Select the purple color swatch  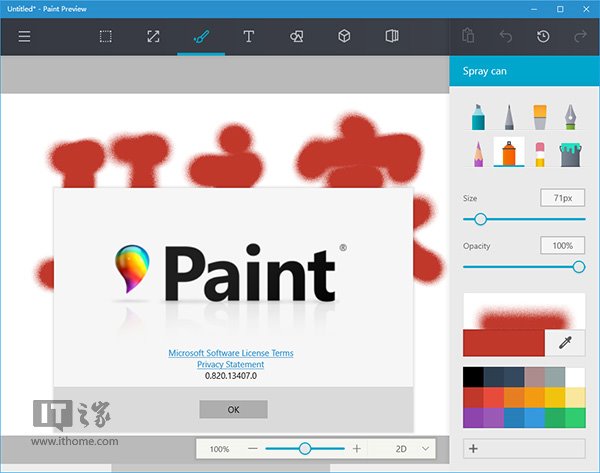tap(473, 418)
